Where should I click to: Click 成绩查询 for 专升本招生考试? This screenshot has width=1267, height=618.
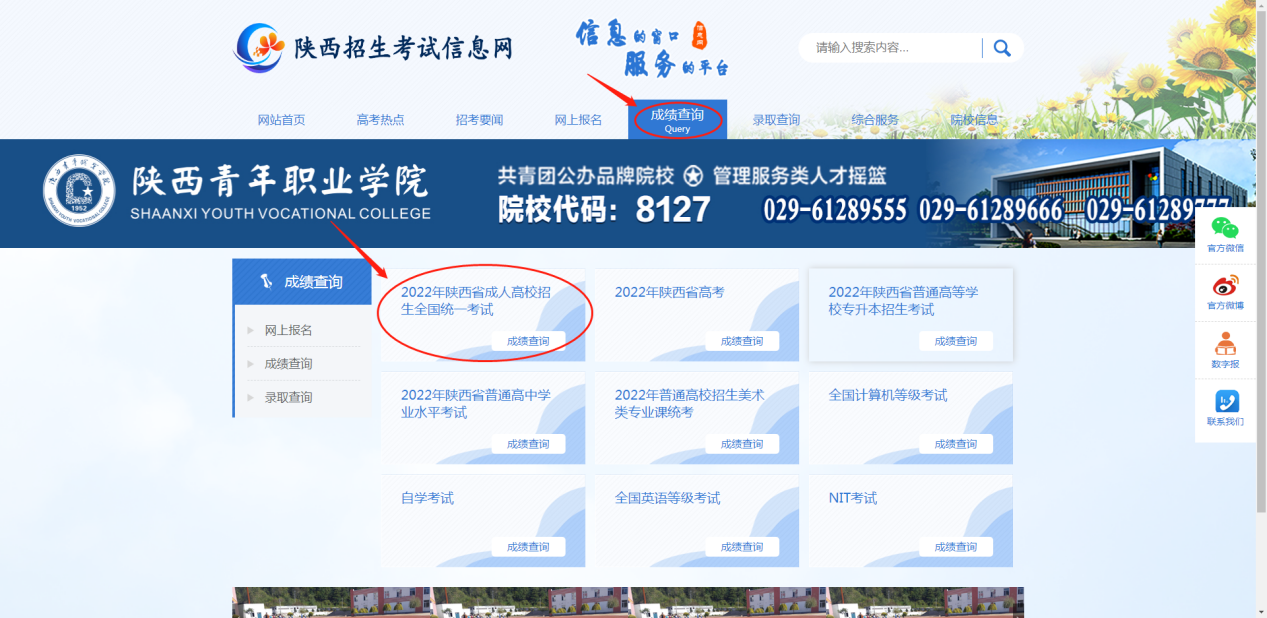click(956, 341)
